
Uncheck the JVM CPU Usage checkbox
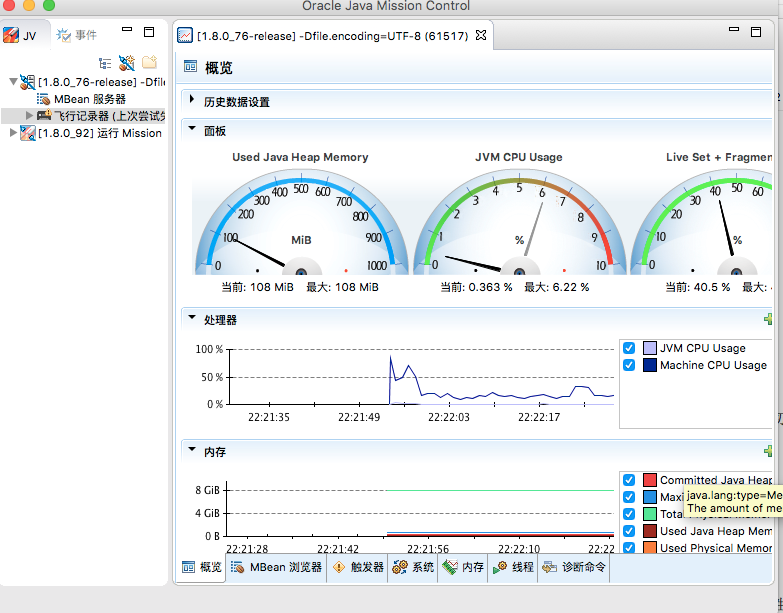pos(629,348)
